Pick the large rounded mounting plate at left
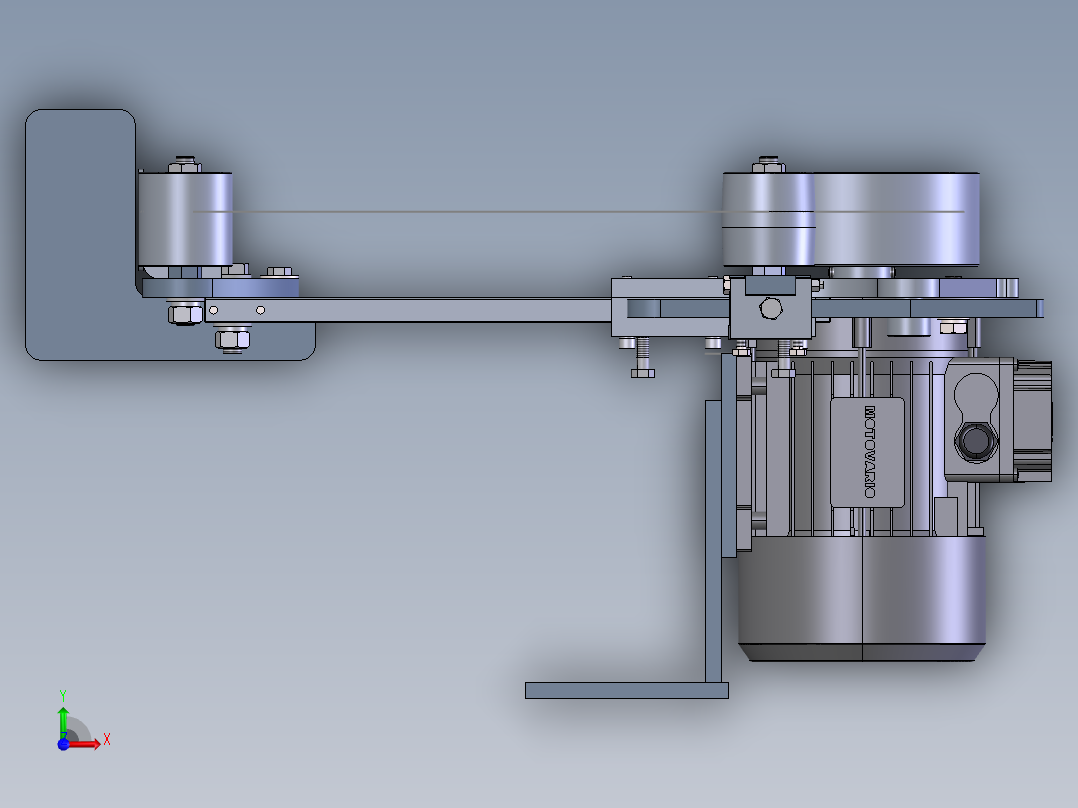This screenshot has height=808, width=1078. pyautogui.click(x=80, y=234)
